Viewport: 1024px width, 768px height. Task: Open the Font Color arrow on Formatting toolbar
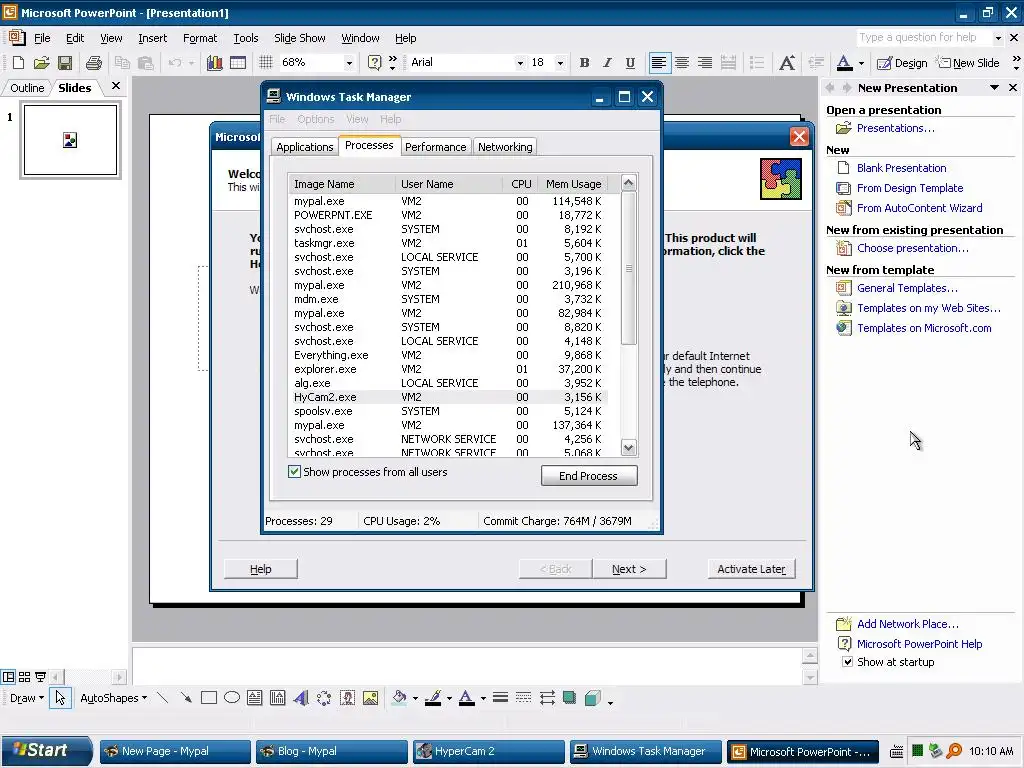(x=861, y=63)
